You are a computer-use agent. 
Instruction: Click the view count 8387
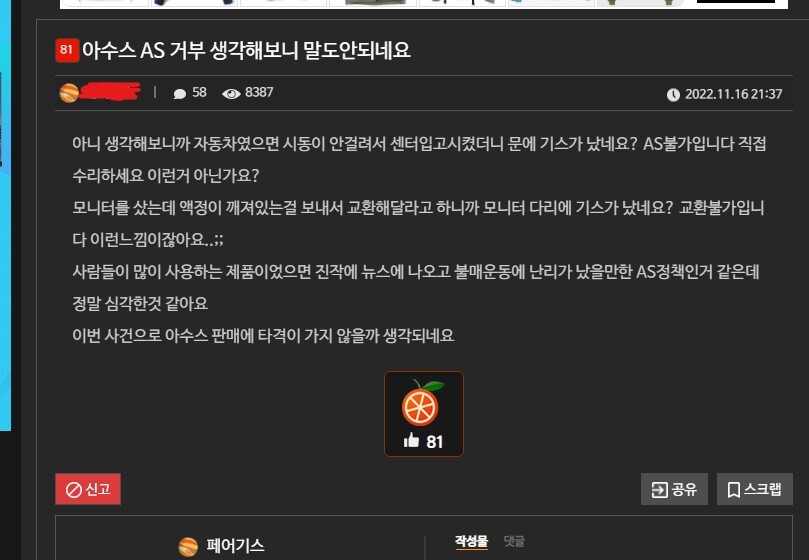tap(259, 92)
